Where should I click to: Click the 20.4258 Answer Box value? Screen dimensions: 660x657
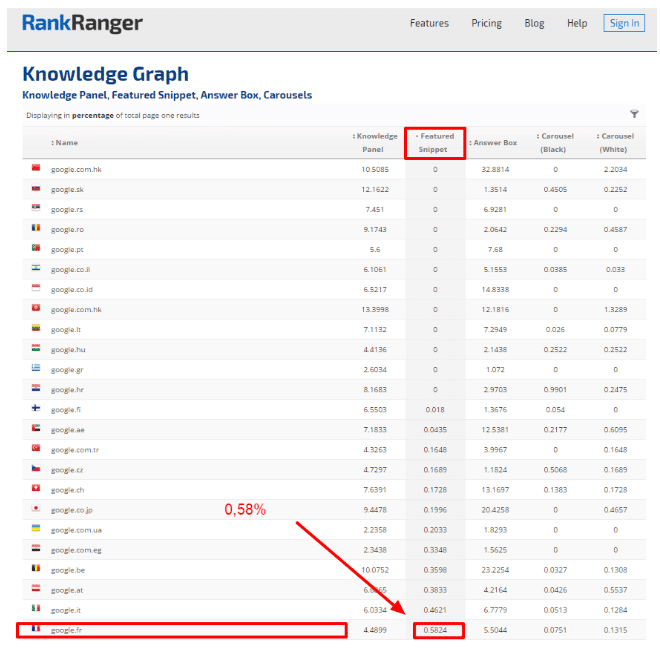pos(495,510)
